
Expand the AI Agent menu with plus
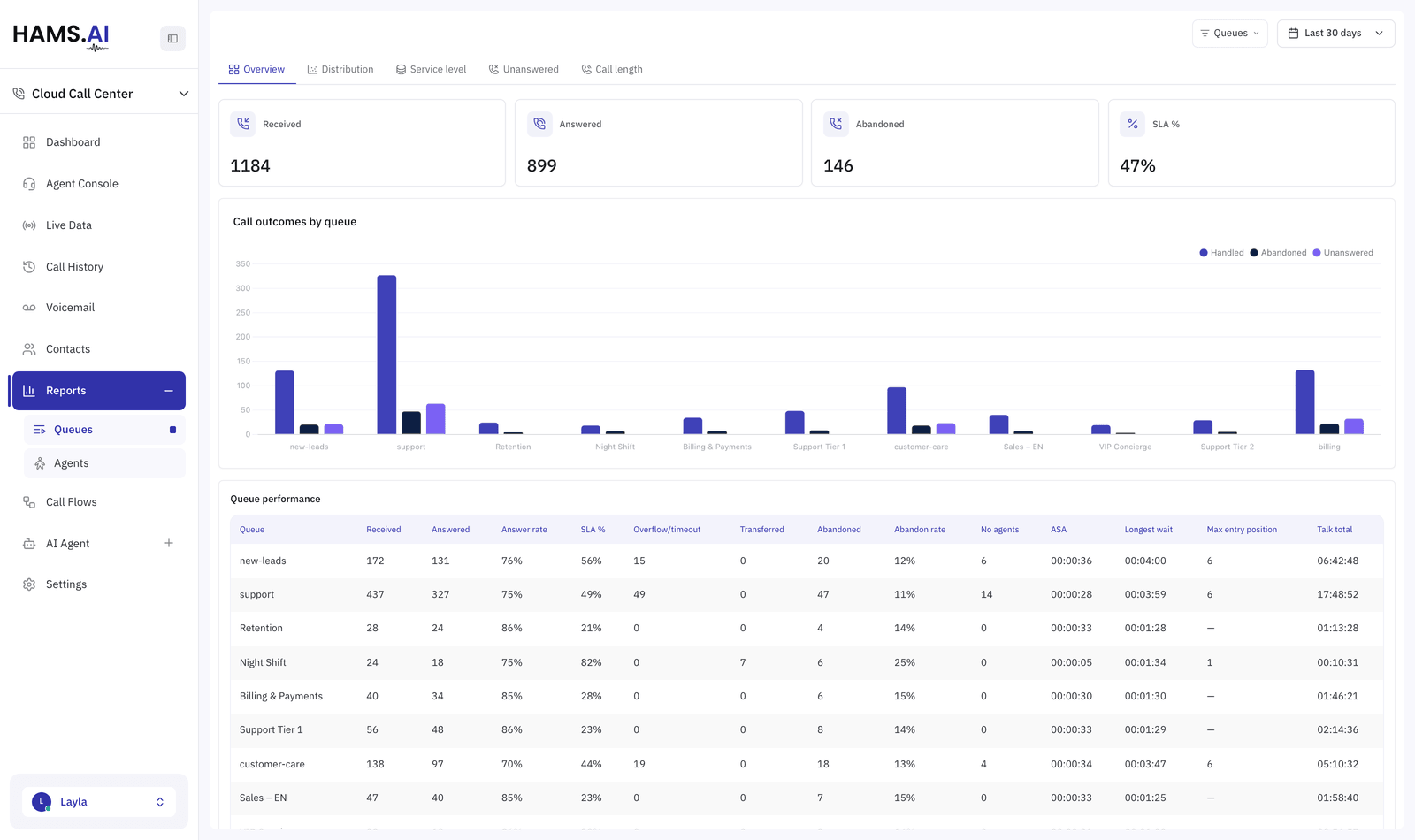[169, 544]
